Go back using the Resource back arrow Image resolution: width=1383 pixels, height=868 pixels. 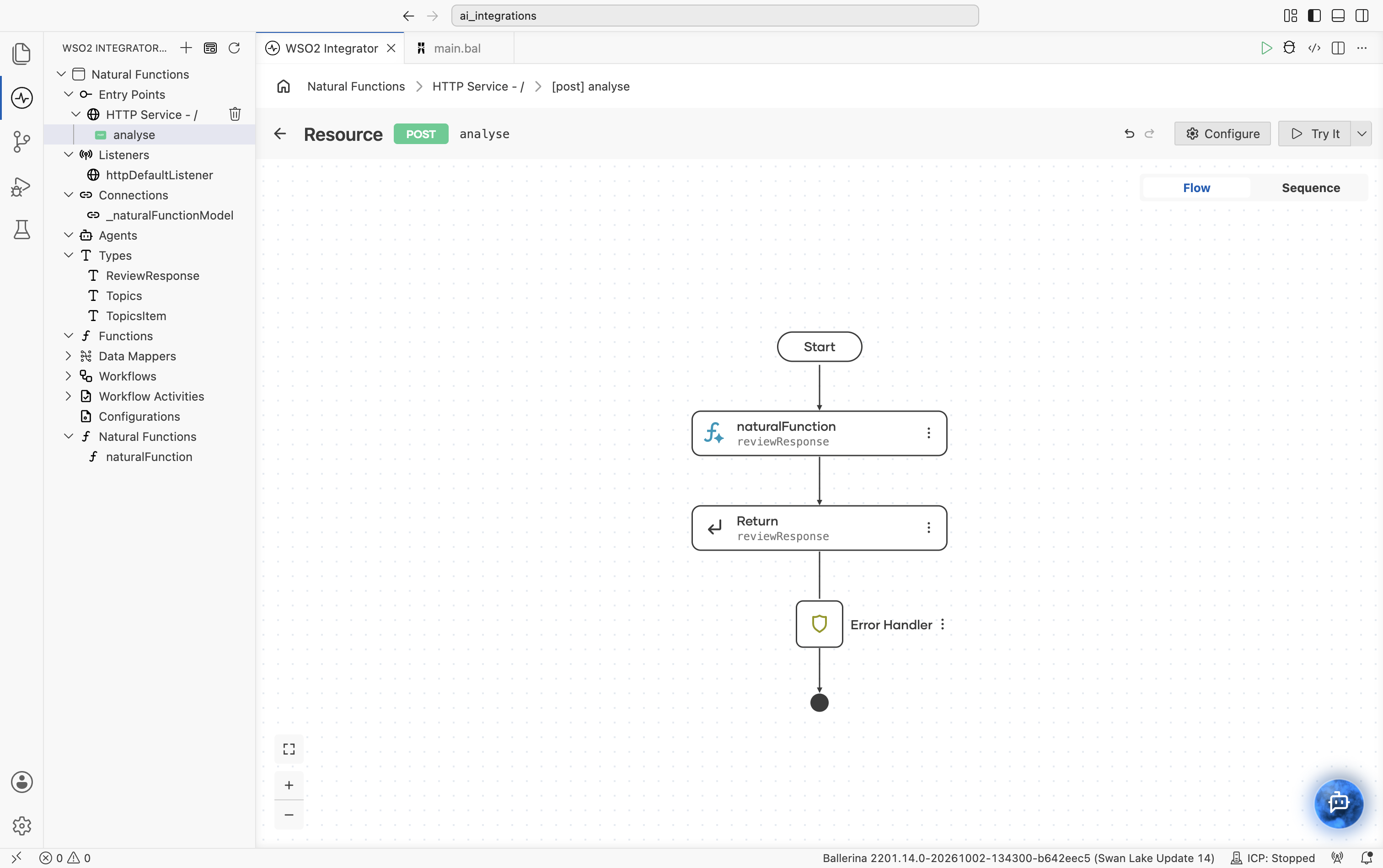pos(279,134)
